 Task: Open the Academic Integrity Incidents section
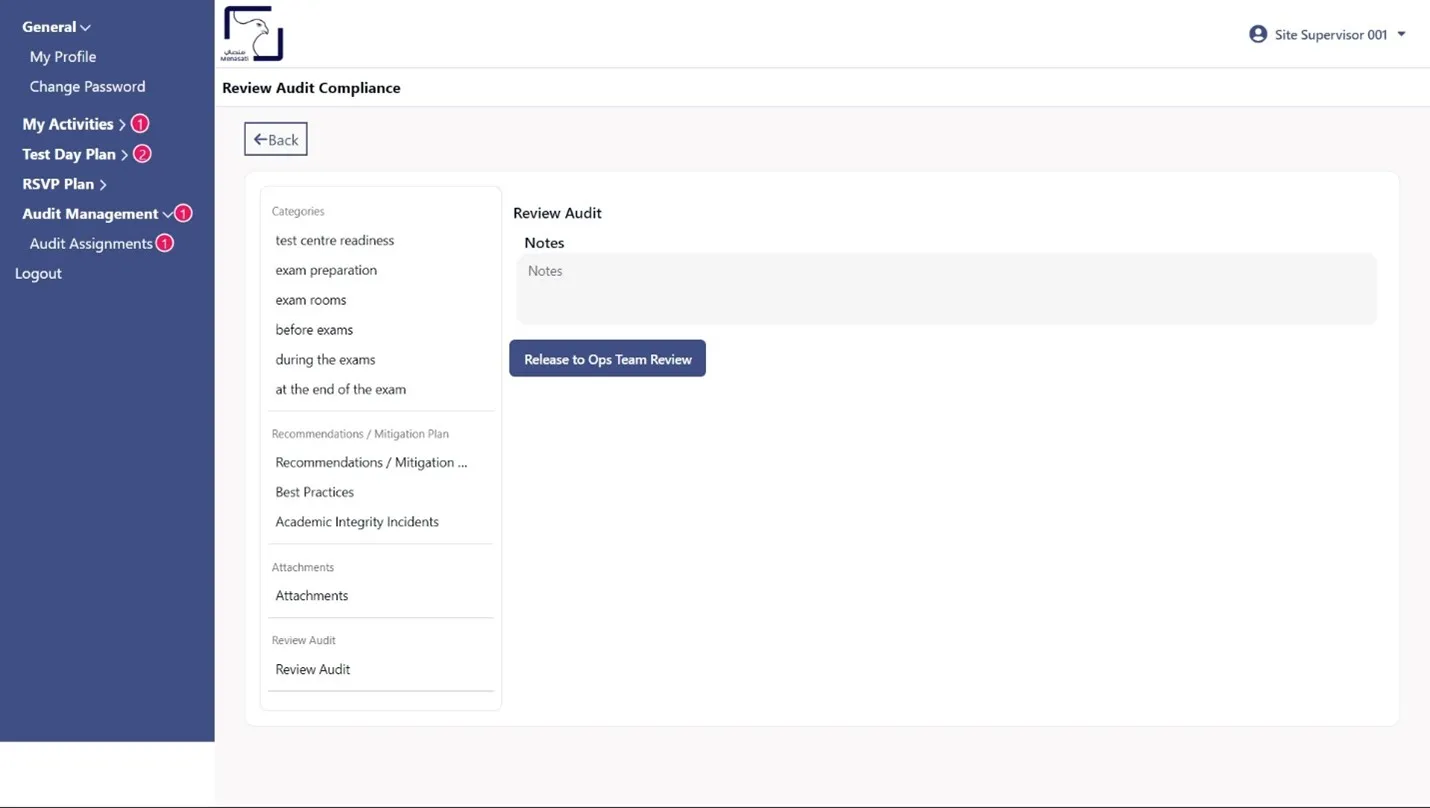coord(357,522)
